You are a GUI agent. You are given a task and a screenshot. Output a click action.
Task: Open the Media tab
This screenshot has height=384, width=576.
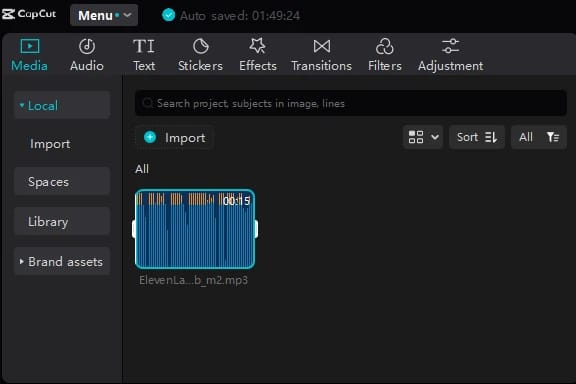29,55
